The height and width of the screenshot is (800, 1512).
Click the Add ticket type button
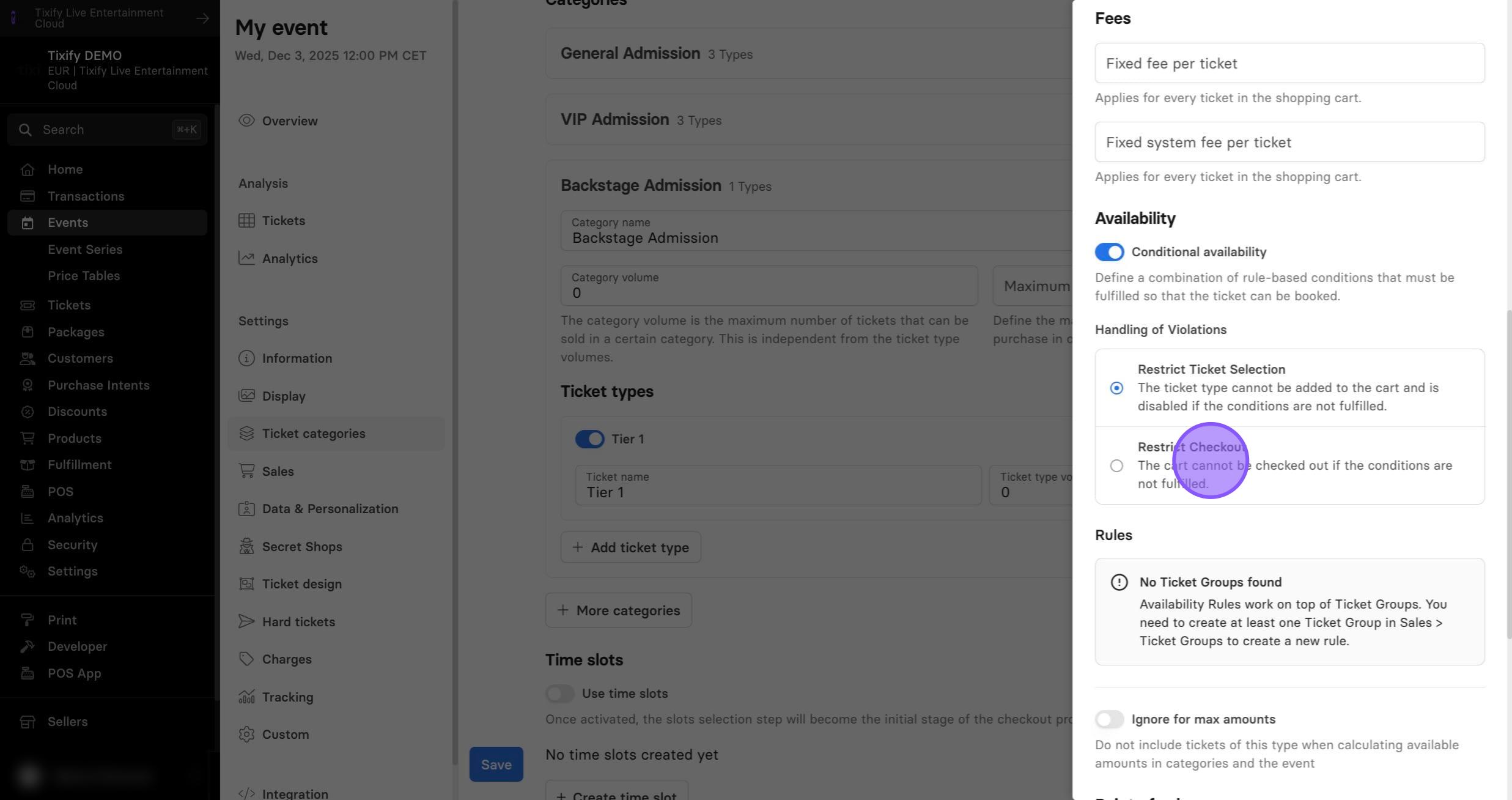(x=630, y=547)
